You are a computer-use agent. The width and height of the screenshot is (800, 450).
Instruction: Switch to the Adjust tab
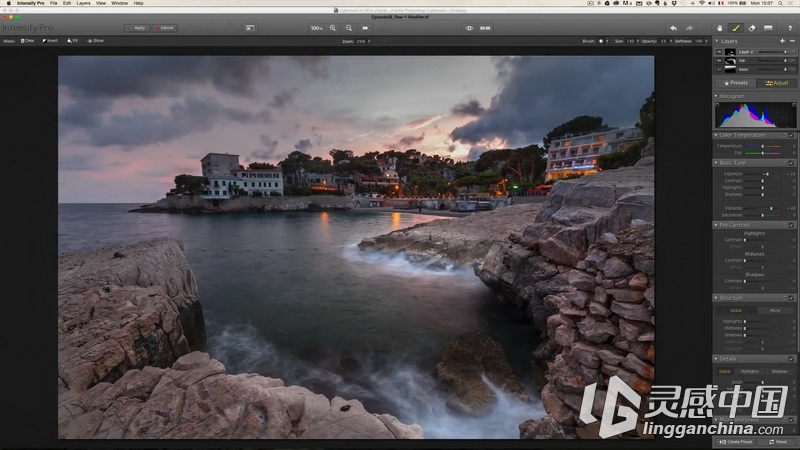(x=776, y=83)
